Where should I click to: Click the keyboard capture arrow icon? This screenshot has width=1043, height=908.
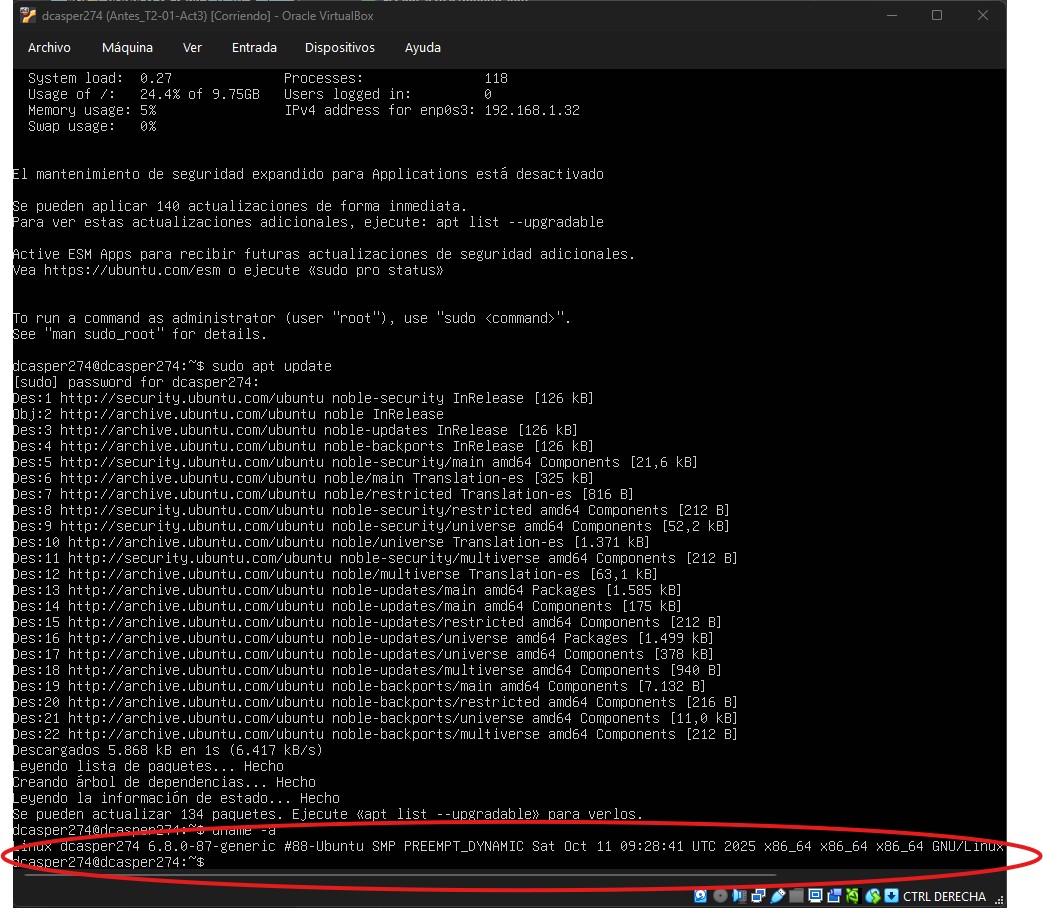(x=892, y=896)
